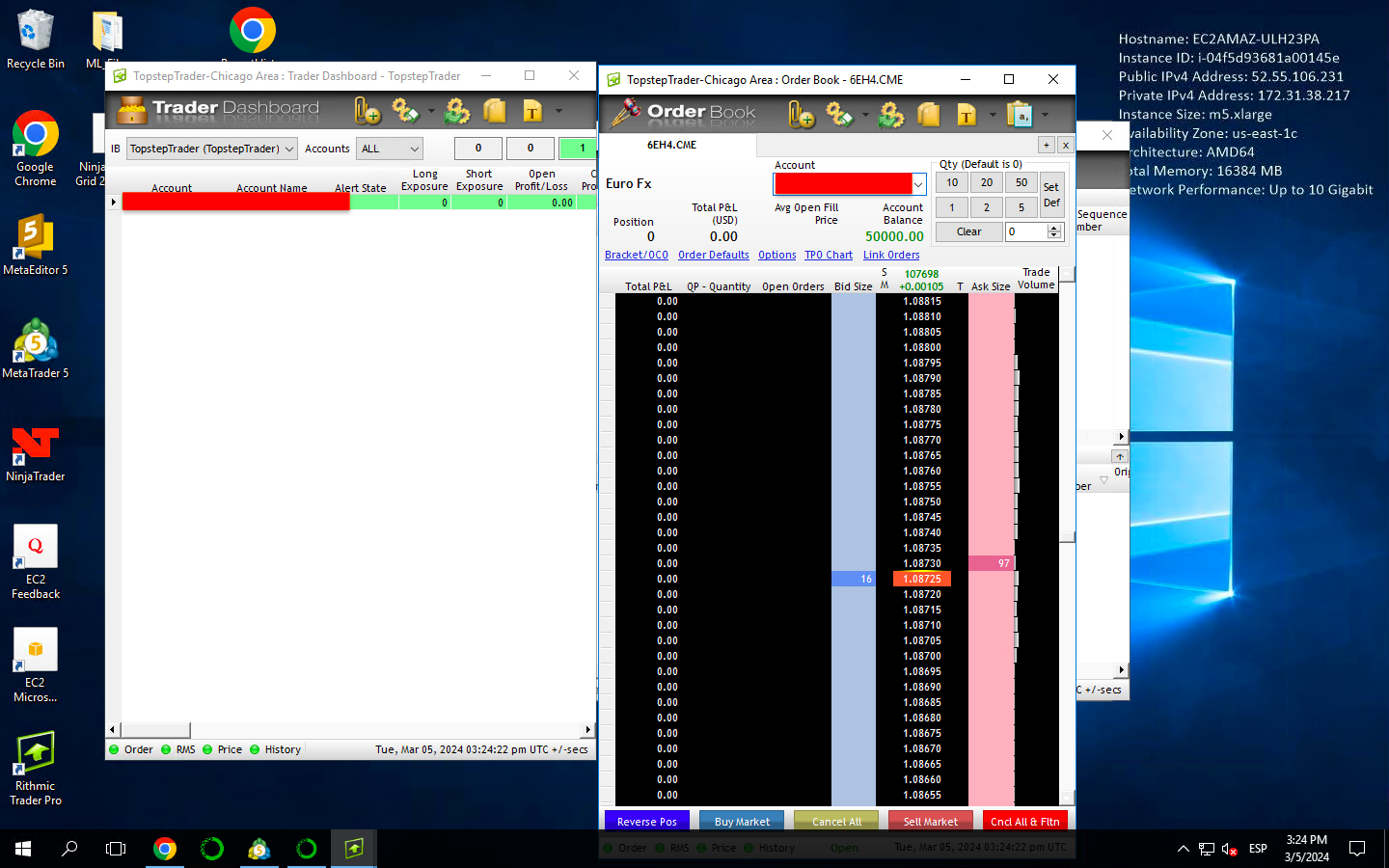This screenshot has height=868, width=1389.
Task: Click the price 1.08800 in the ladder
Action: tap(922, 347)
